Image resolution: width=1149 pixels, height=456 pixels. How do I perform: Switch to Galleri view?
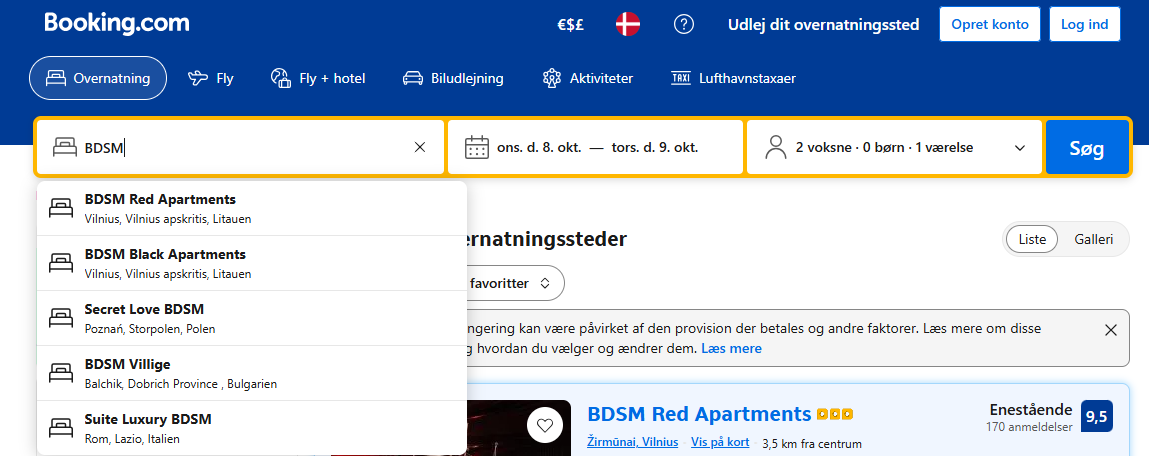(1093, 240)
